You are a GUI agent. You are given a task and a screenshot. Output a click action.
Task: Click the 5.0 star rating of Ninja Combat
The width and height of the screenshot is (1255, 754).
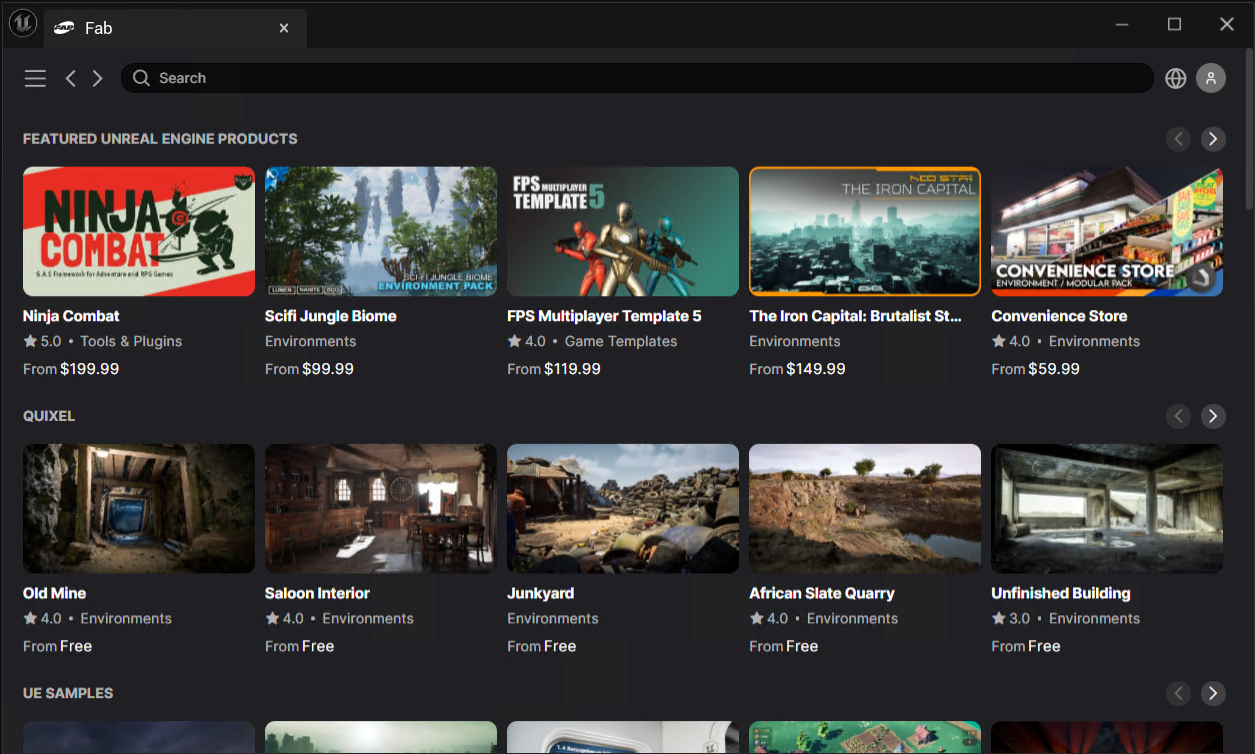pos(43,341)
